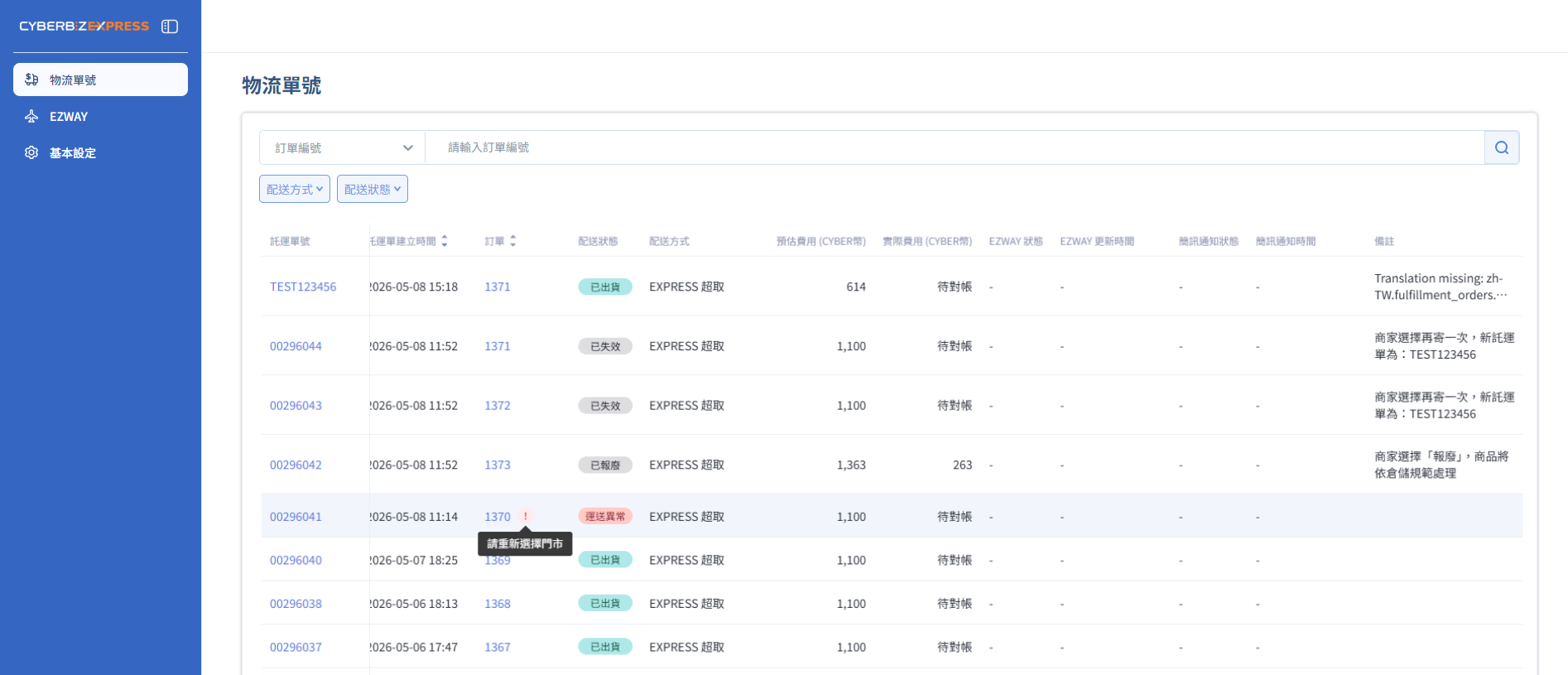Screen dimensions: 1568x675
Task: Go to EZWAY in the sidebar
Action: [x=100, y=117]
